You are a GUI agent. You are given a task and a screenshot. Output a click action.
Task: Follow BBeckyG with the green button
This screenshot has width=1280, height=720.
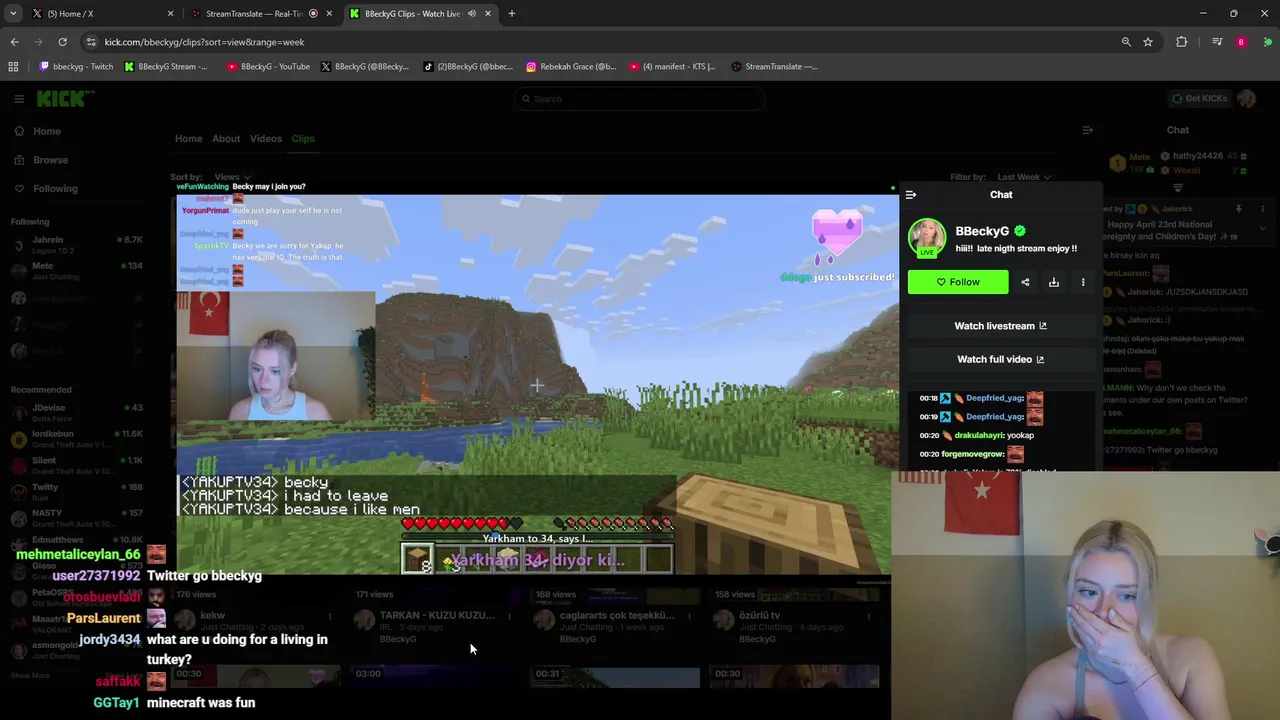coord(958,282)
